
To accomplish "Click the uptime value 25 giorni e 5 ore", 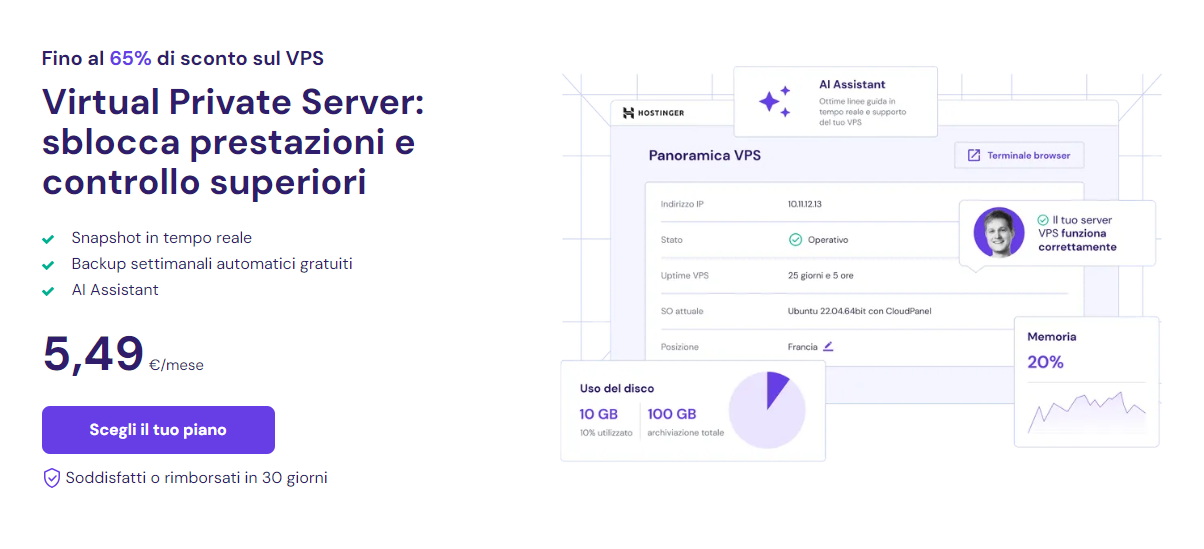I will click(821, 275).
